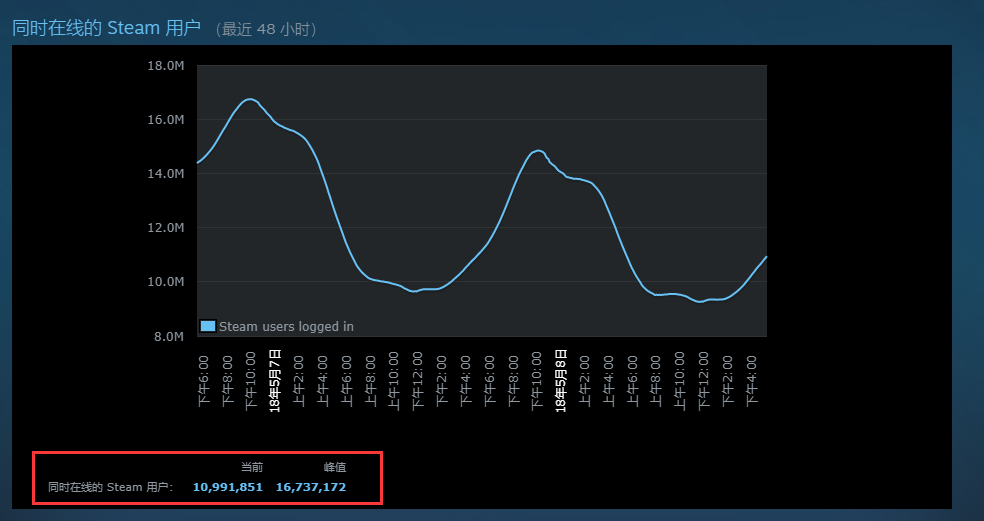Click the 10.0M y-axis label
The width and height of the screenshot is (984, 521).
point(166,282)
